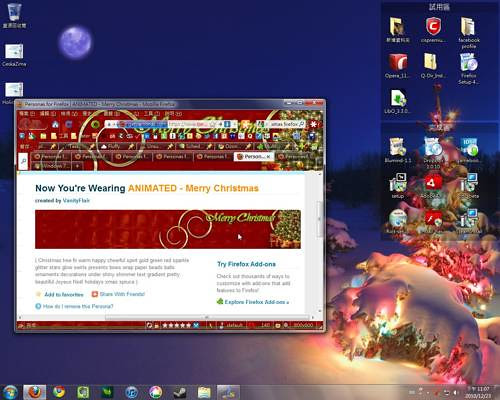Open iTunes from the taskbar

(x=132, y=392)
